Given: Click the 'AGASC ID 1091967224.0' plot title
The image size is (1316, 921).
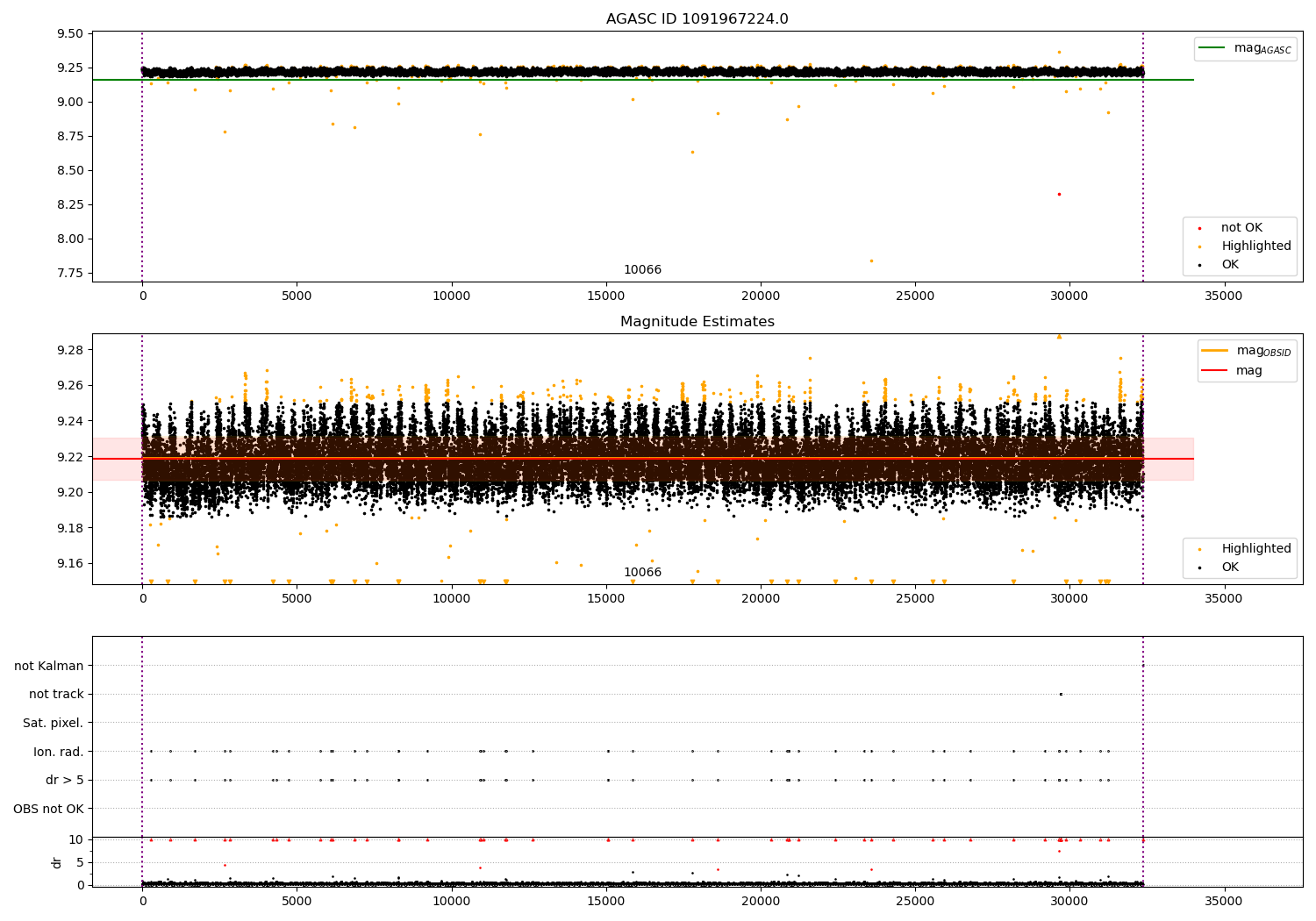Looking at the screenshot, I should pos(697,19).
